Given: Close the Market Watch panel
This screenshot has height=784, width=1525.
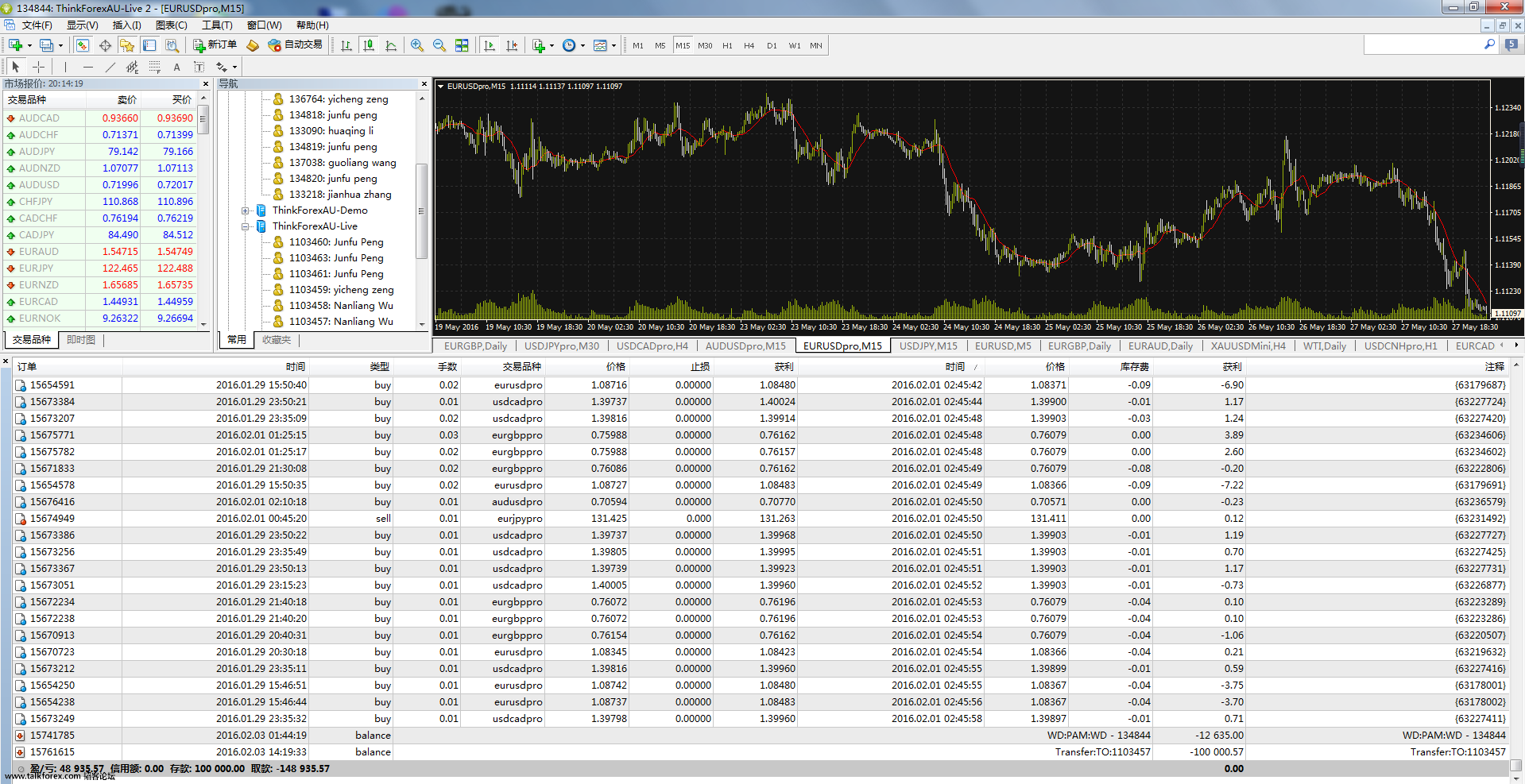Looking at the screenshot, I should (x=206, y=83).
